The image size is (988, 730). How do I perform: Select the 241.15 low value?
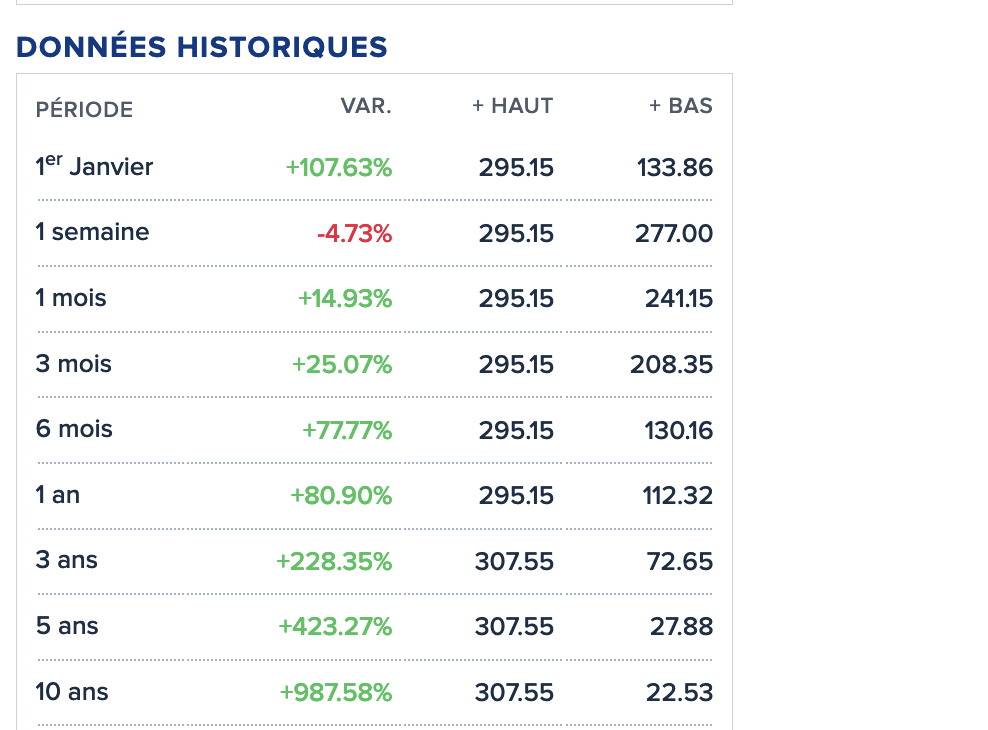pyautogui.click(x=679, y=299)
